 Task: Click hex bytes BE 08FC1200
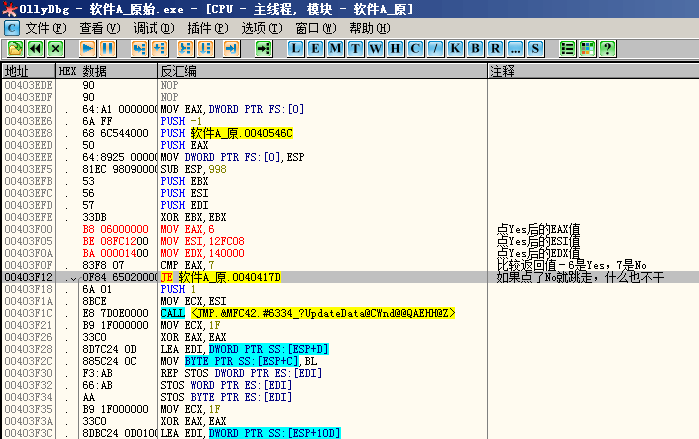[115, 241]
